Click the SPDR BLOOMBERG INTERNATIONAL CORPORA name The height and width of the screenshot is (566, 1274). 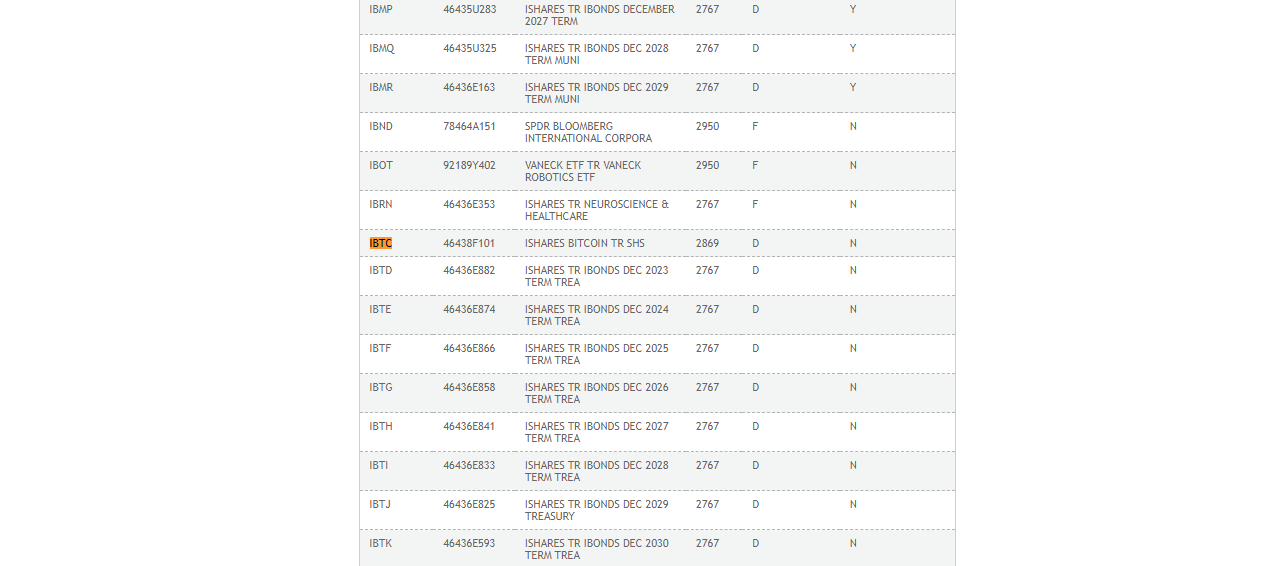(x=588, y=132)
